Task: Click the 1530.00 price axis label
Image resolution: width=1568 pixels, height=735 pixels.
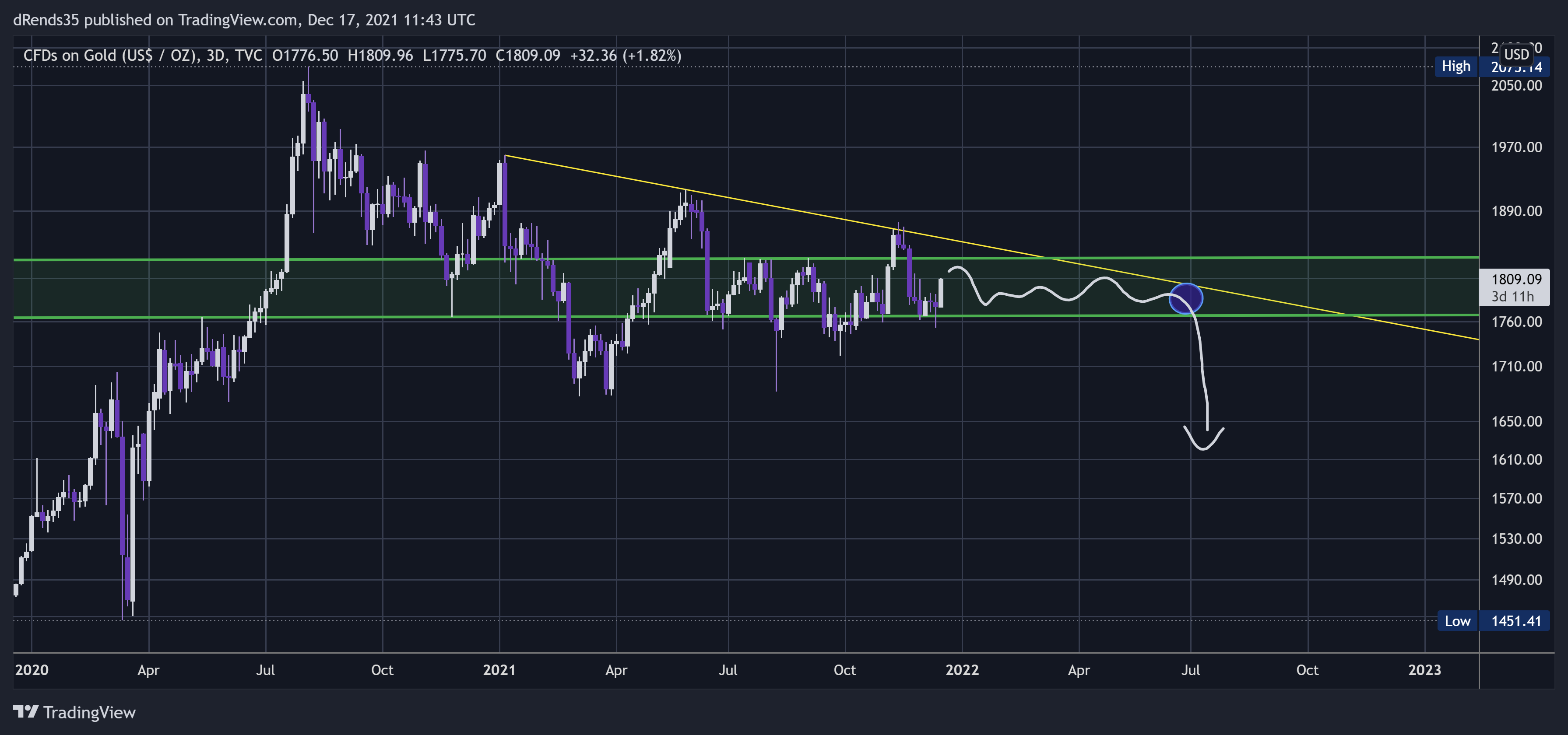Action: 1516,539
